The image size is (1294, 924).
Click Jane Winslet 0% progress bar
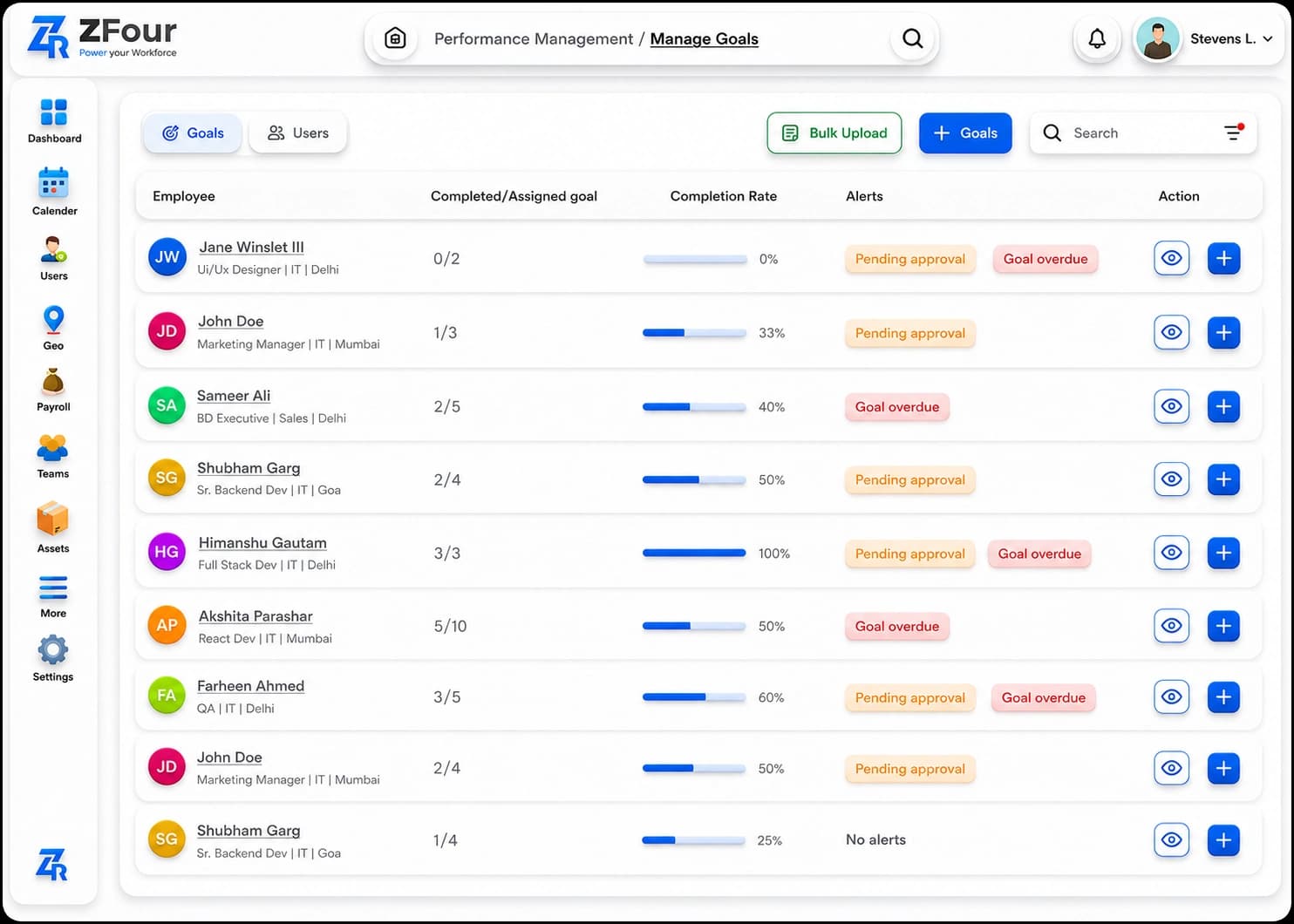point(695,259)
